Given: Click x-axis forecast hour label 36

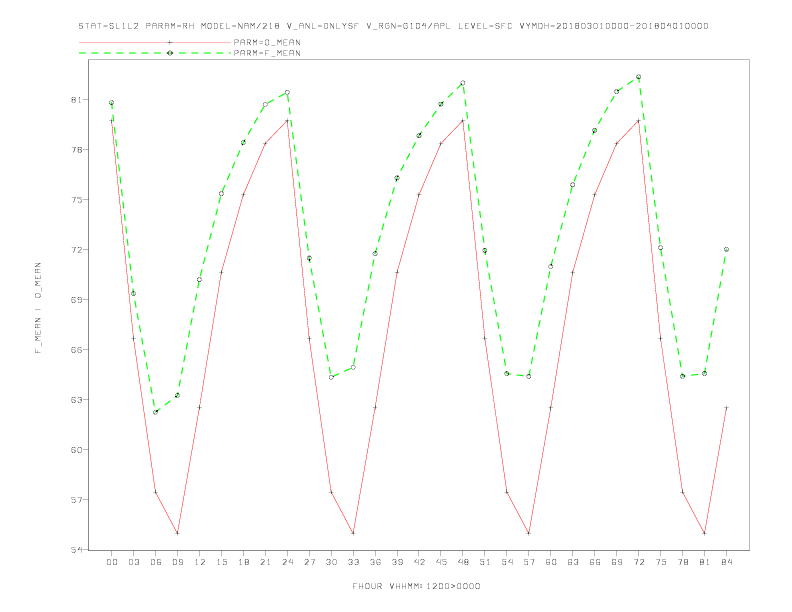Looking at the screenshot, I should [375, 562].
